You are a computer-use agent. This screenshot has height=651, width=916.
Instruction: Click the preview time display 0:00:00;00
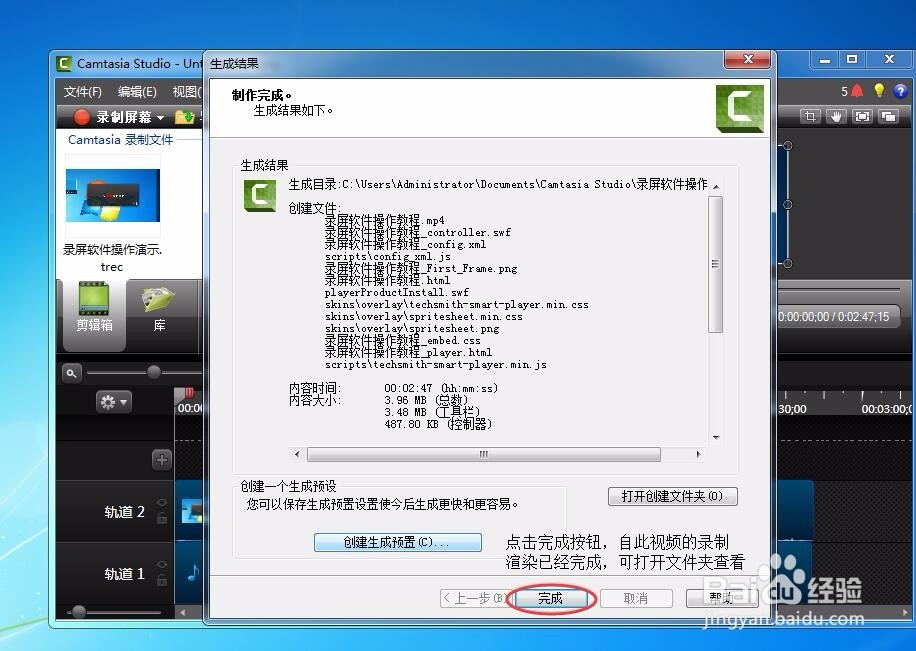pos(803,317)
